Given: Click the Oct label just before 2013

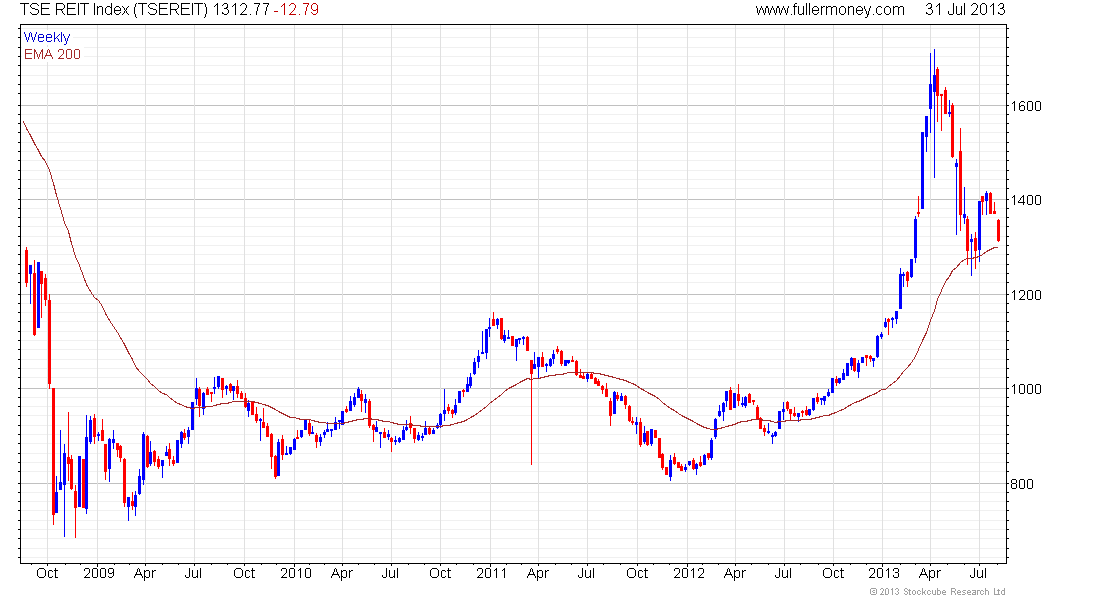Looking at the screenshot, I should point(833,573).
